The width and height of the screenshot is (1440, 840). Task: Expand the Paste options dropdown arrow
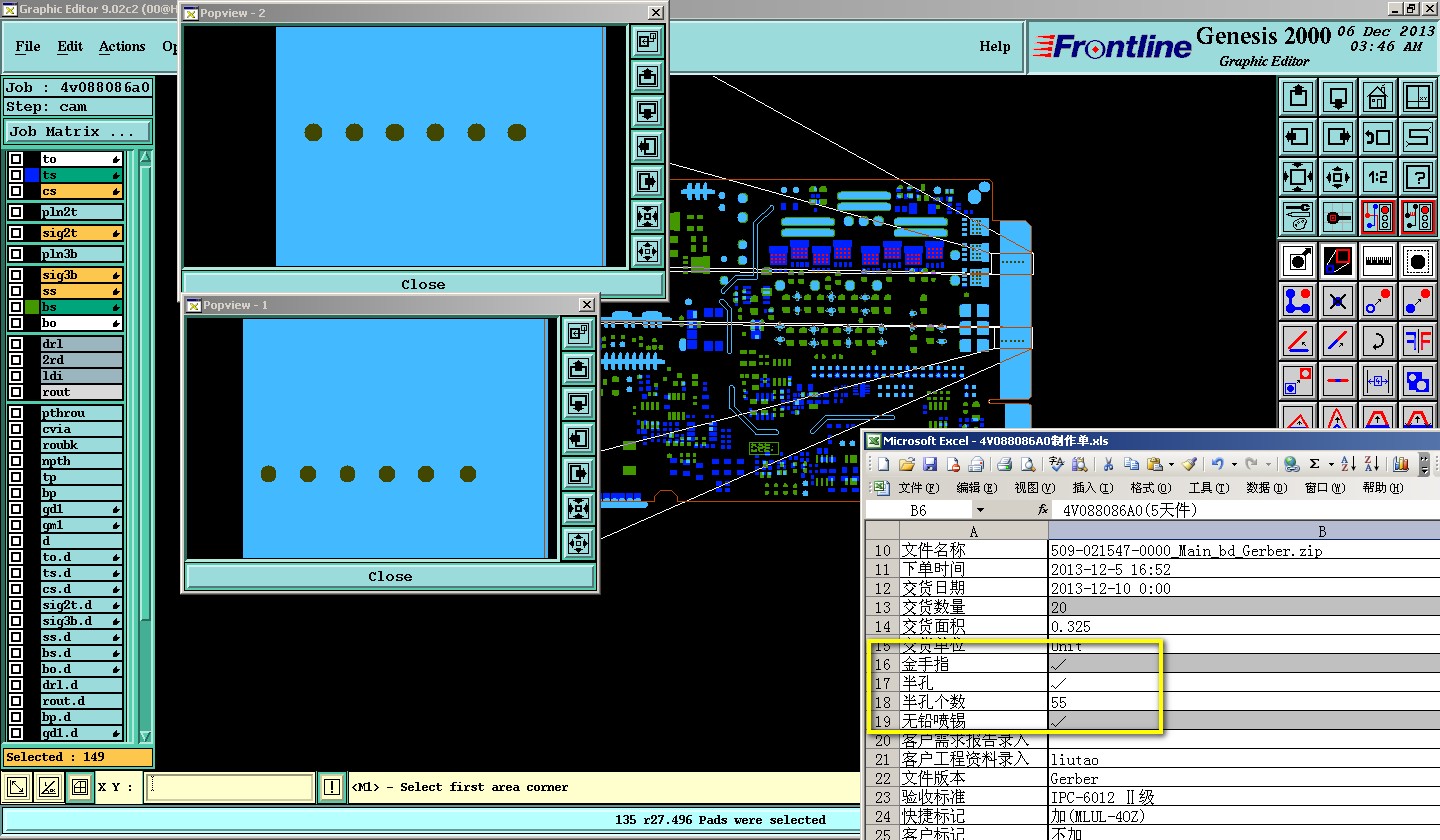[x=1170, y=464]
